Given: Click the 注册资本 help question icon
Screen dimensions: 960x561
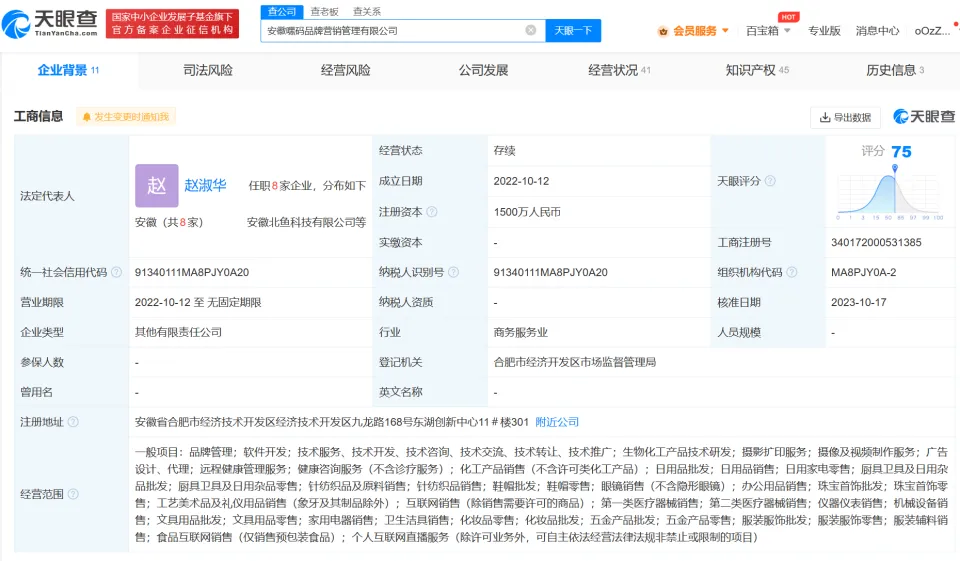Looking at the screenshot, I should pos(432,212).
